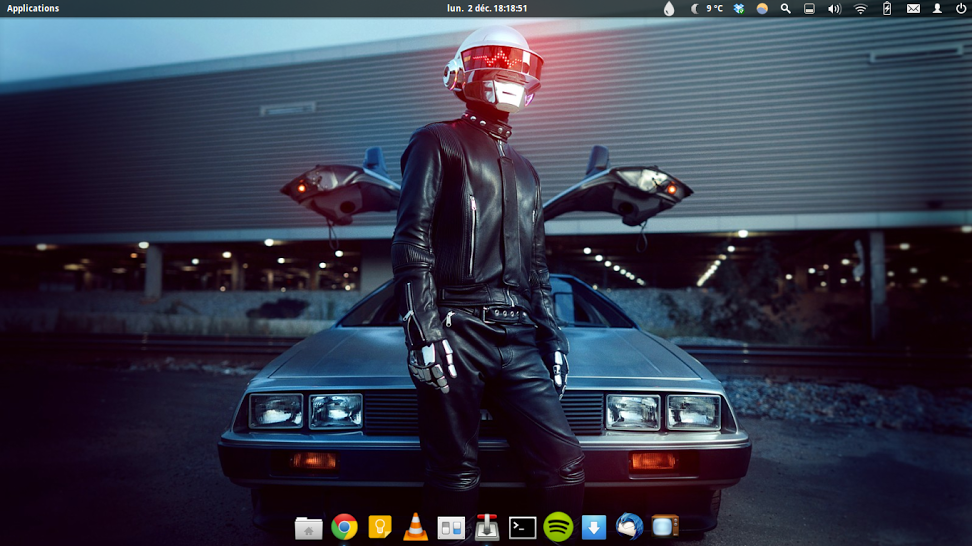Image resolution: width=972 pixels, height=546 pixels.
Task: Open the sound volume indicator
Action: pos(834,8)
